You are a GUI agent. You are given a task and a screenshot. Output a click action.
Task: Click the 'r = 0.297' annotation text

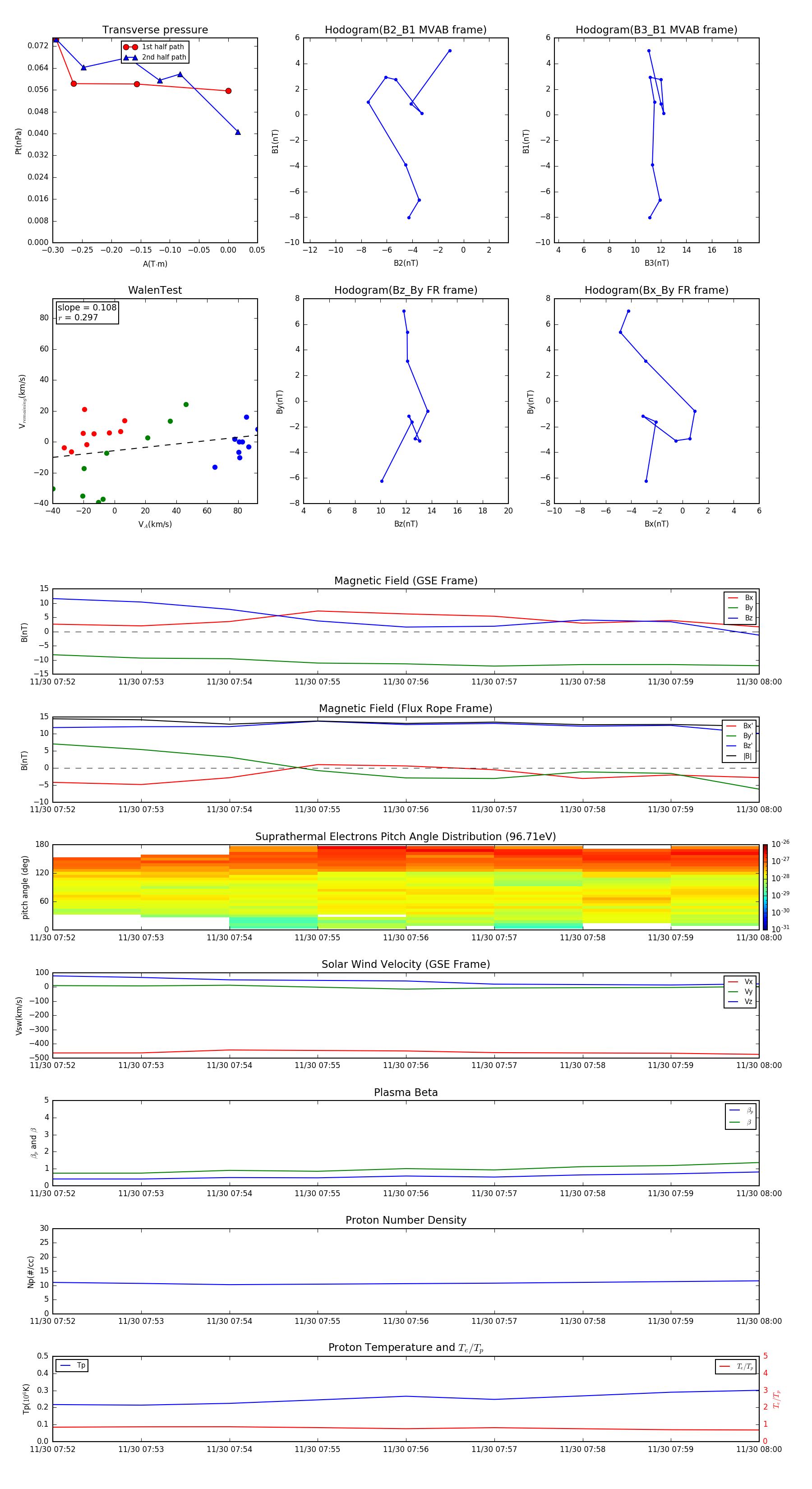click(x=78, y=317)
